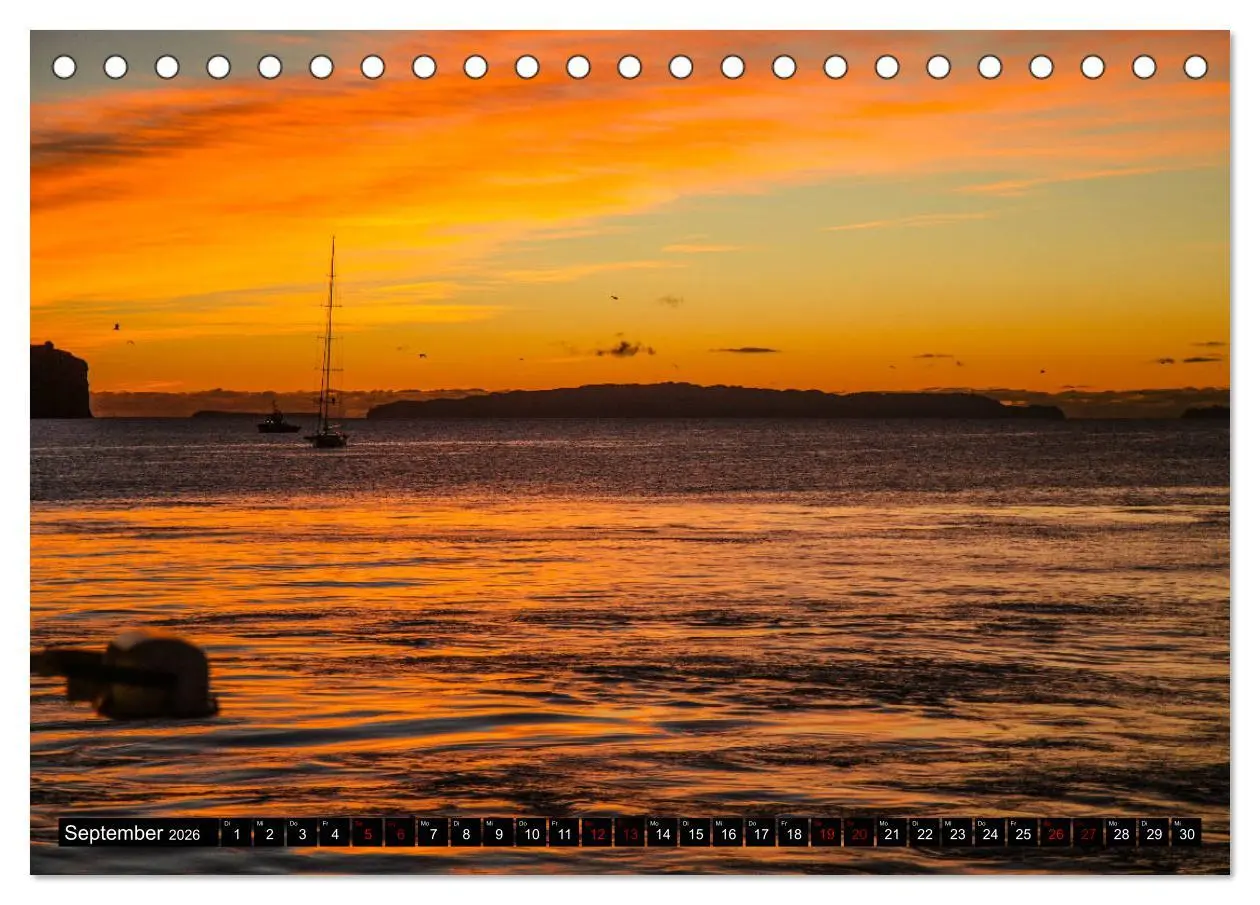This screenshot has width=1260, height=905.
Task: Click the dark cliff on the left horizon
Action: [x=59, y=380]
